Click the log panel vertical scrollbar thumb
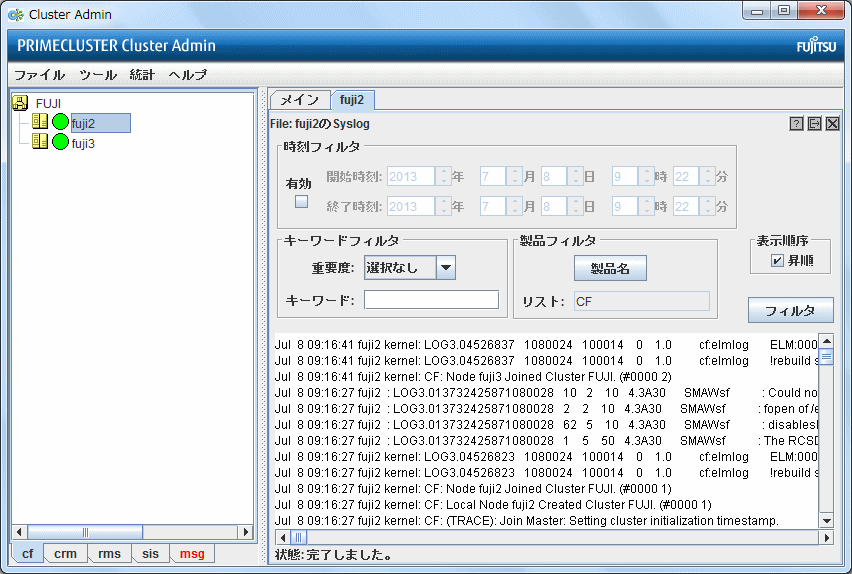This screenshot has height=574, width=852. pos(826,357)
